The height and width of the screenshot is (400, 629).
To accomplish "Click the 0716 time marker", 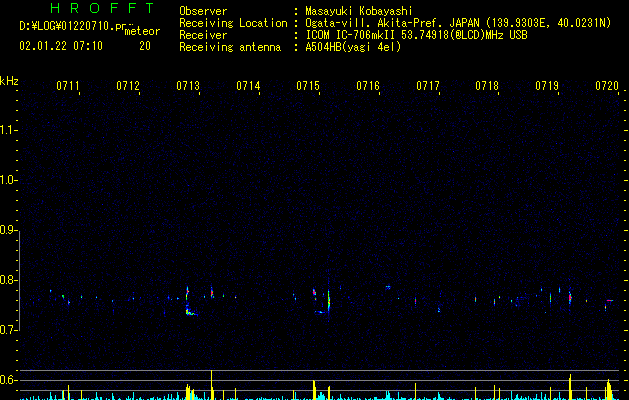I will (x=368, y=86).
